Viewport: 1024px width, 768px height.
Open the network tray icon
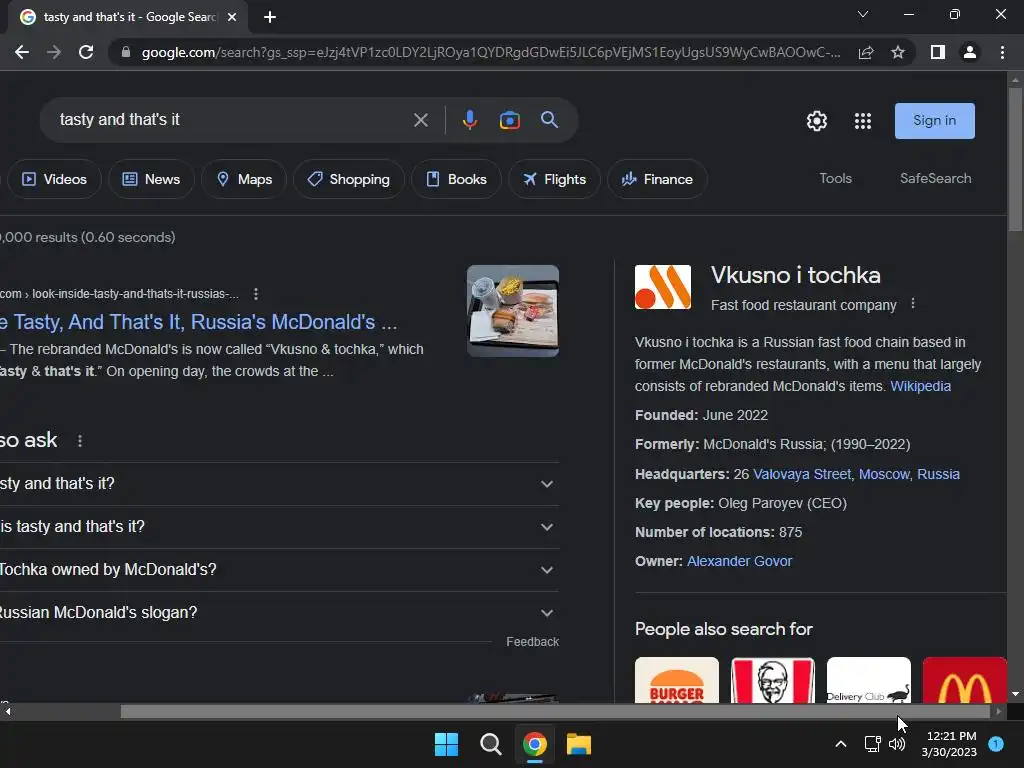pyautogui.click(x=872, y=744)
